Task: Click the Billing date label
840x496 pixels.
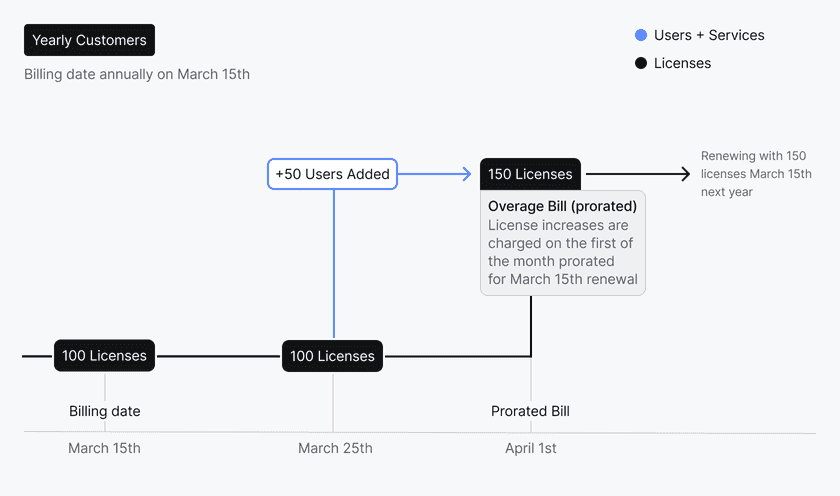Action: [x=104, y=411]
